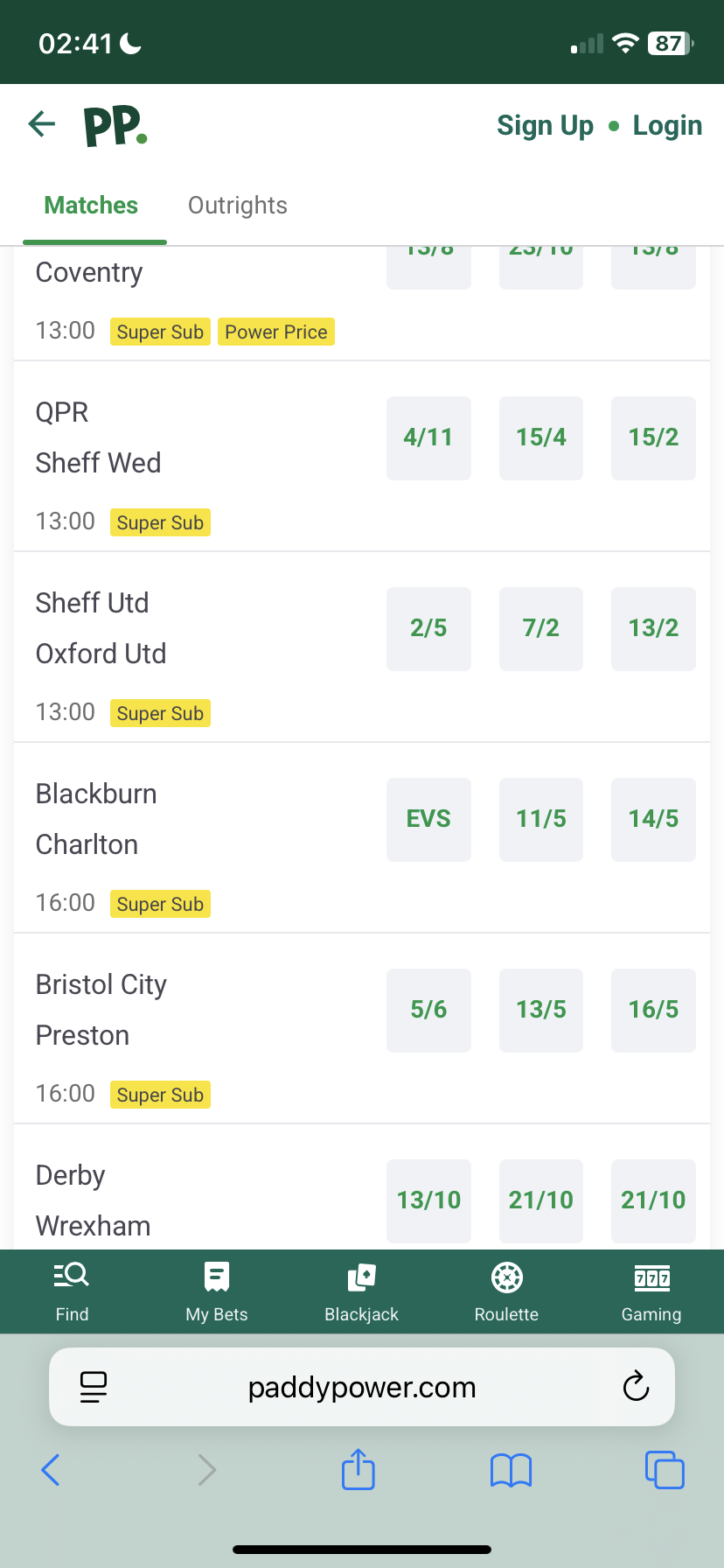This screenshot has height=1568, width=724.
Task: Open the Safari page settings menu icon
Action: point(93,1386)
